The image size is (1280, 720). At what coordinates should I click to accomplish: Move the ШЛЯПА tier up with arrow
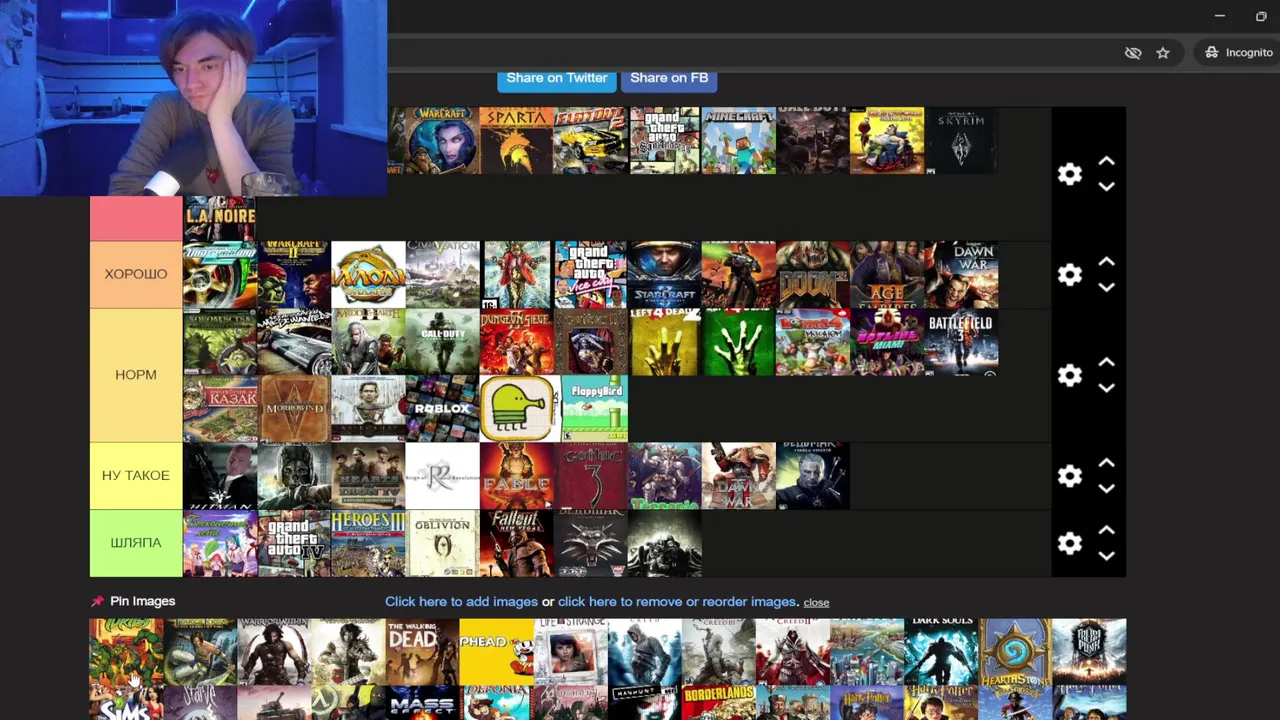1106,530
